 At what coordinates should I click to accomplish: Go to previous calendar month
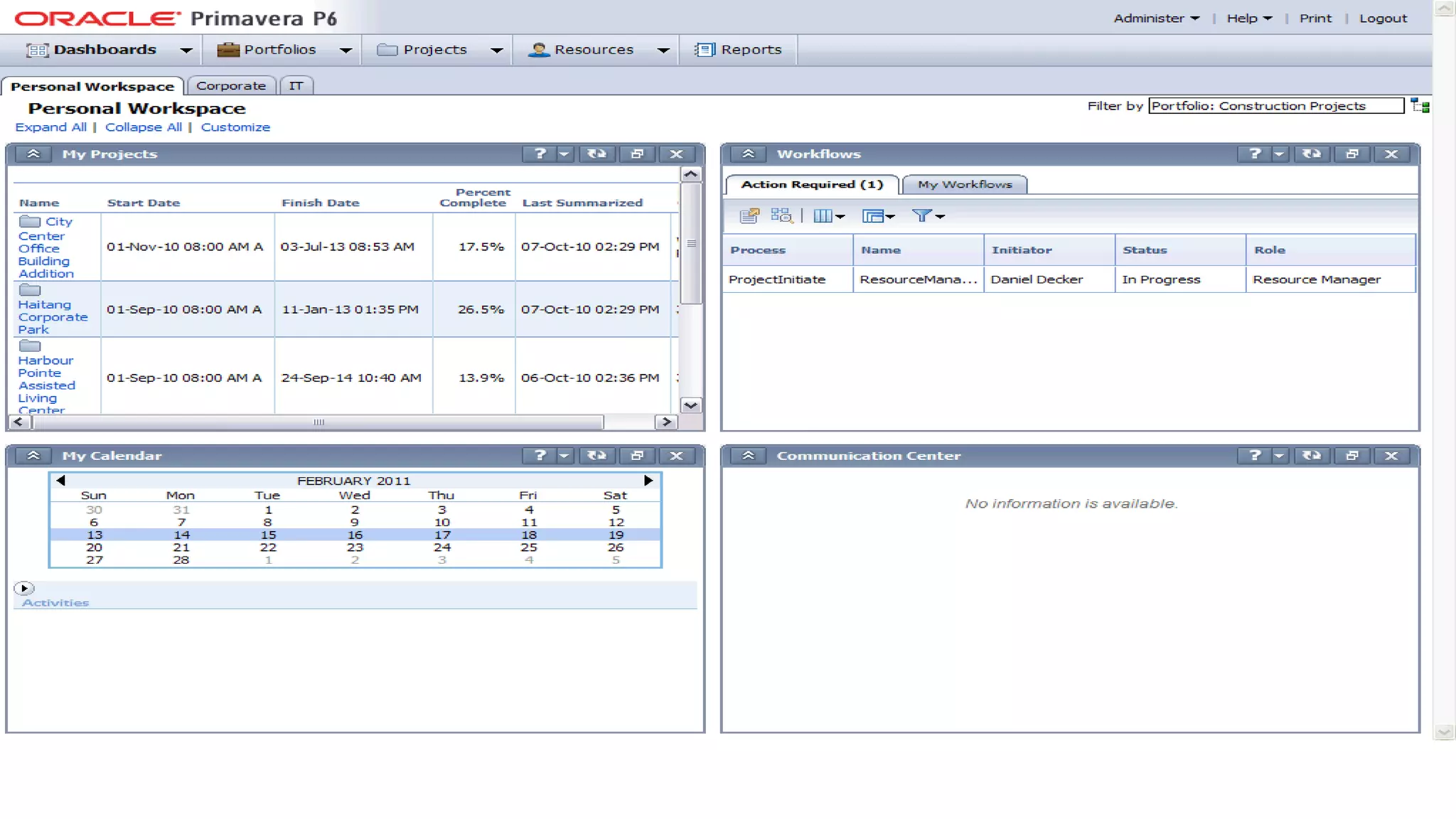coord(60,481)
